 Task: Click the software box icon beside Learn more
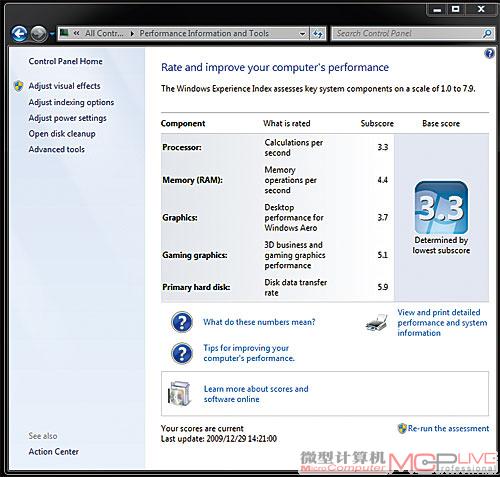(180, 394)
